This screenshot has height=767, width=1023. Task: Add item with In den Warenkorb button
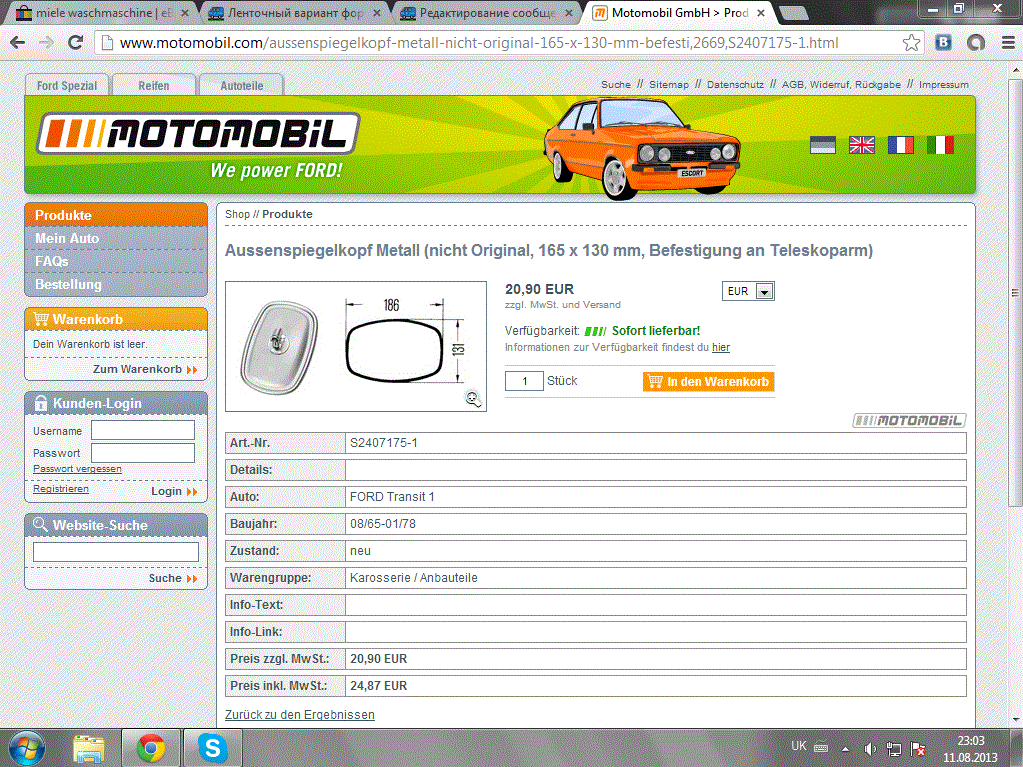point(709,382)
